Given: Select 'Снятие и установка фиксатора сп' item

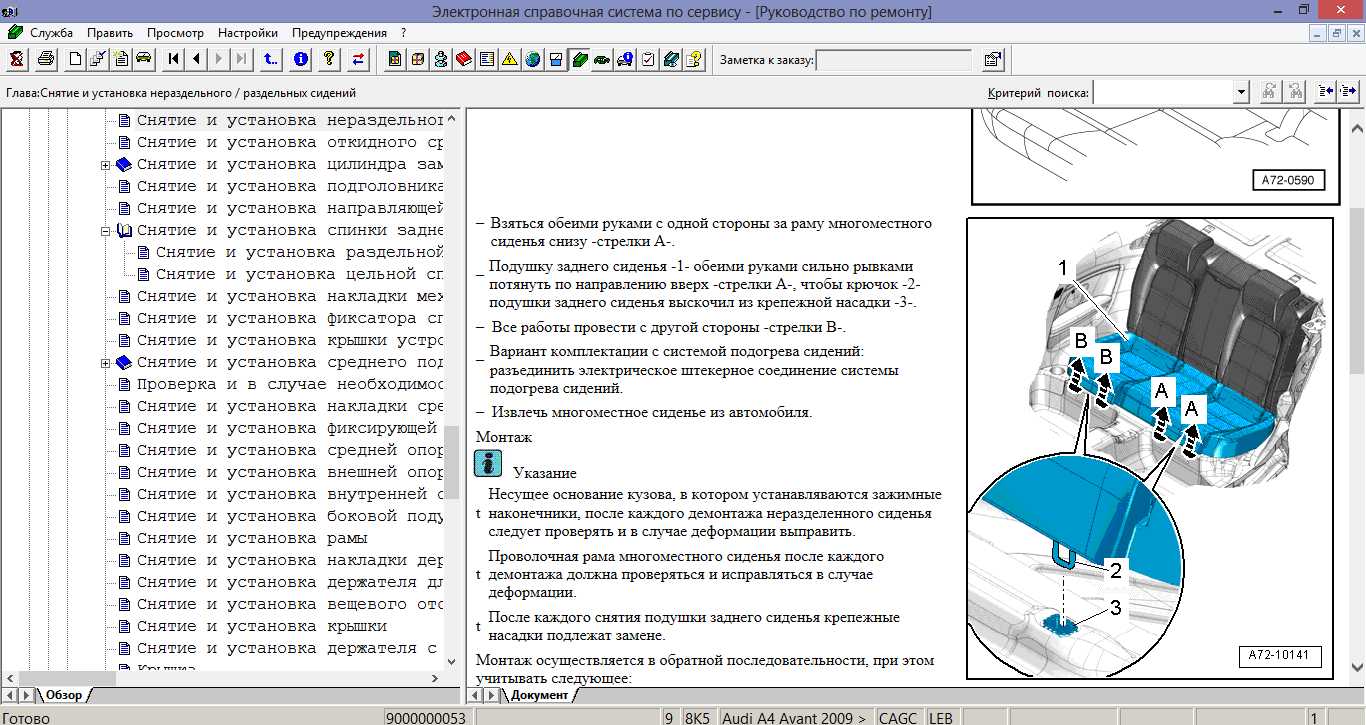Looking at the screenshot, I should point(289,319).
